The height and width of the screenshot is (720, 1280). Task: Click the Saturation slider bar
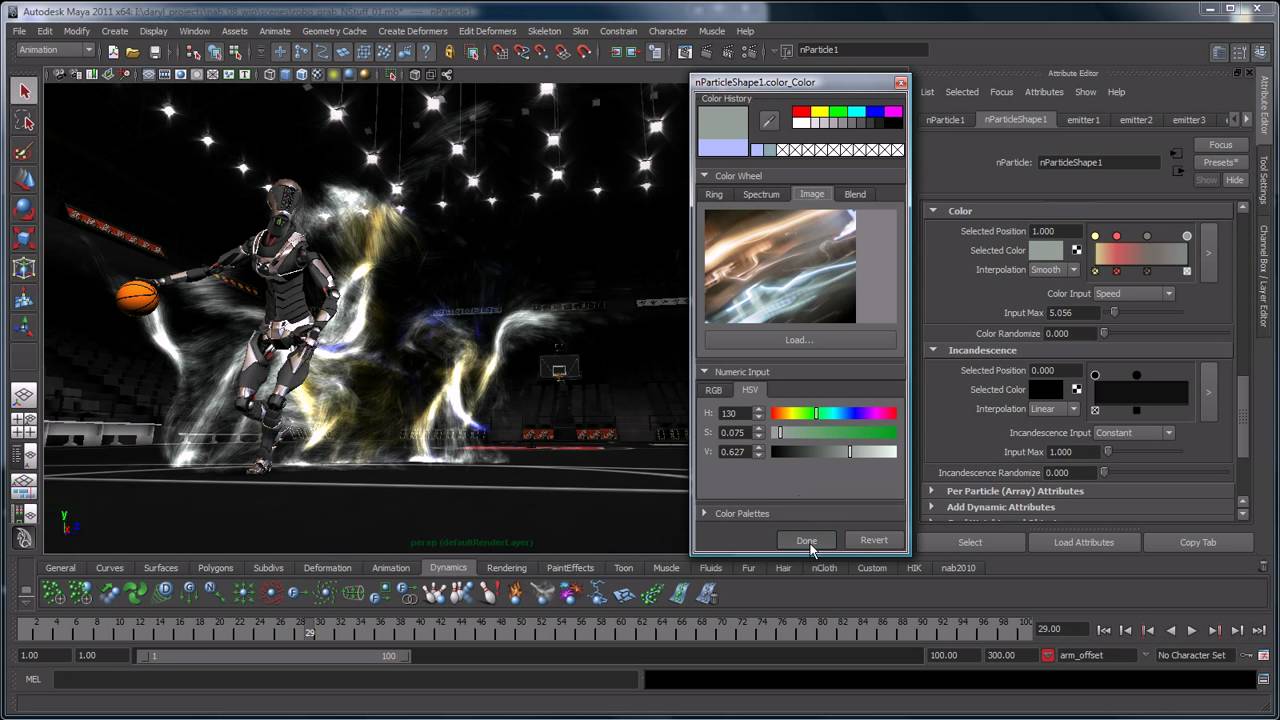(833, 433)
